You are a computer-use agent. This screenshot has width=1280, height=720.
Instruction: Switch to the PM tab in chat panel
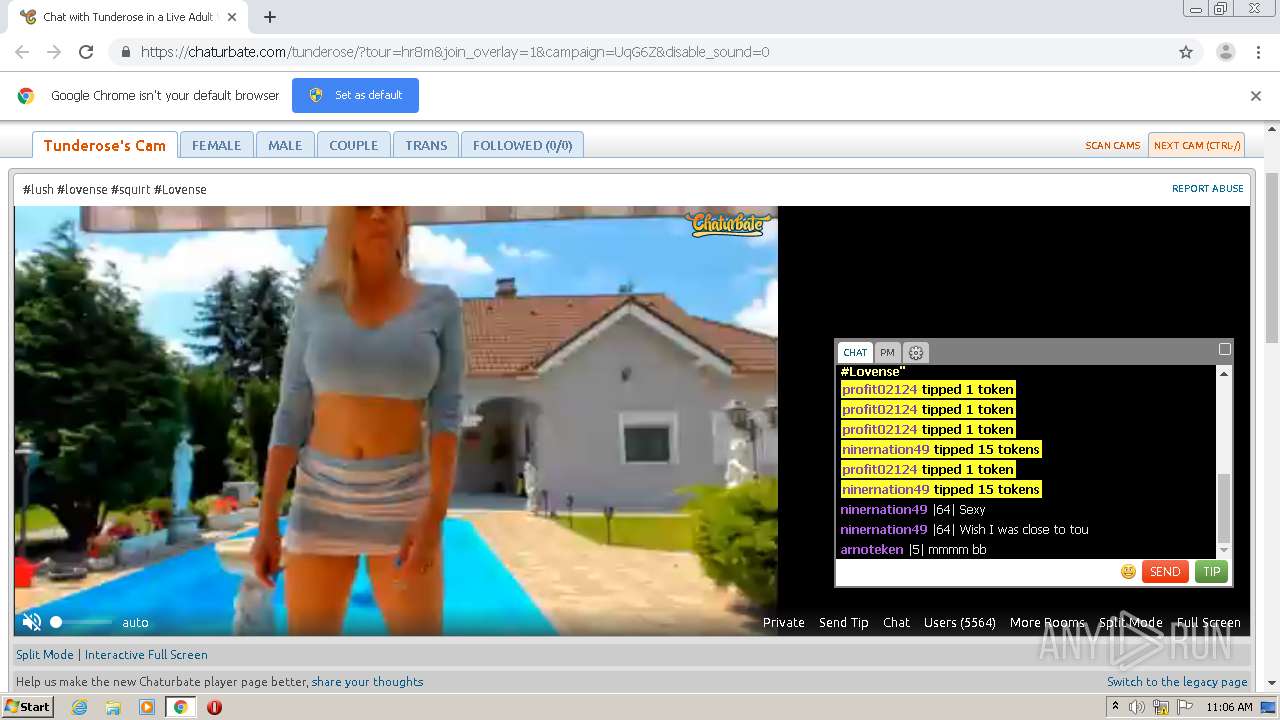(888, 352)
